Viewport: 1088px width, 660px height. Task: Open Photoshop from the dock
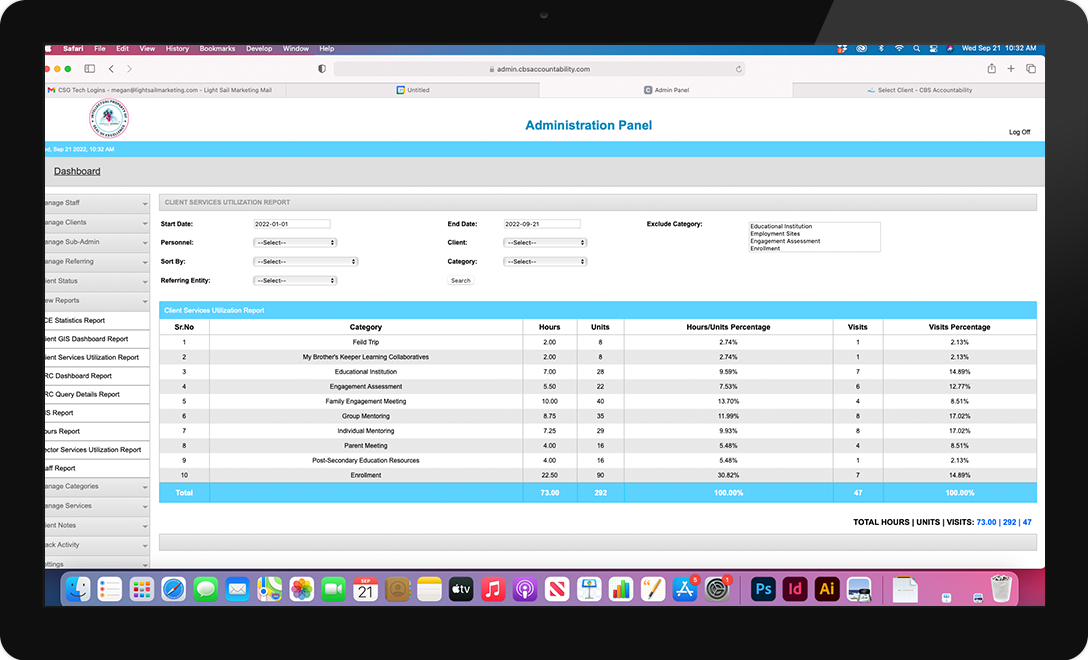pyautogui.click(x=763, y=589)
